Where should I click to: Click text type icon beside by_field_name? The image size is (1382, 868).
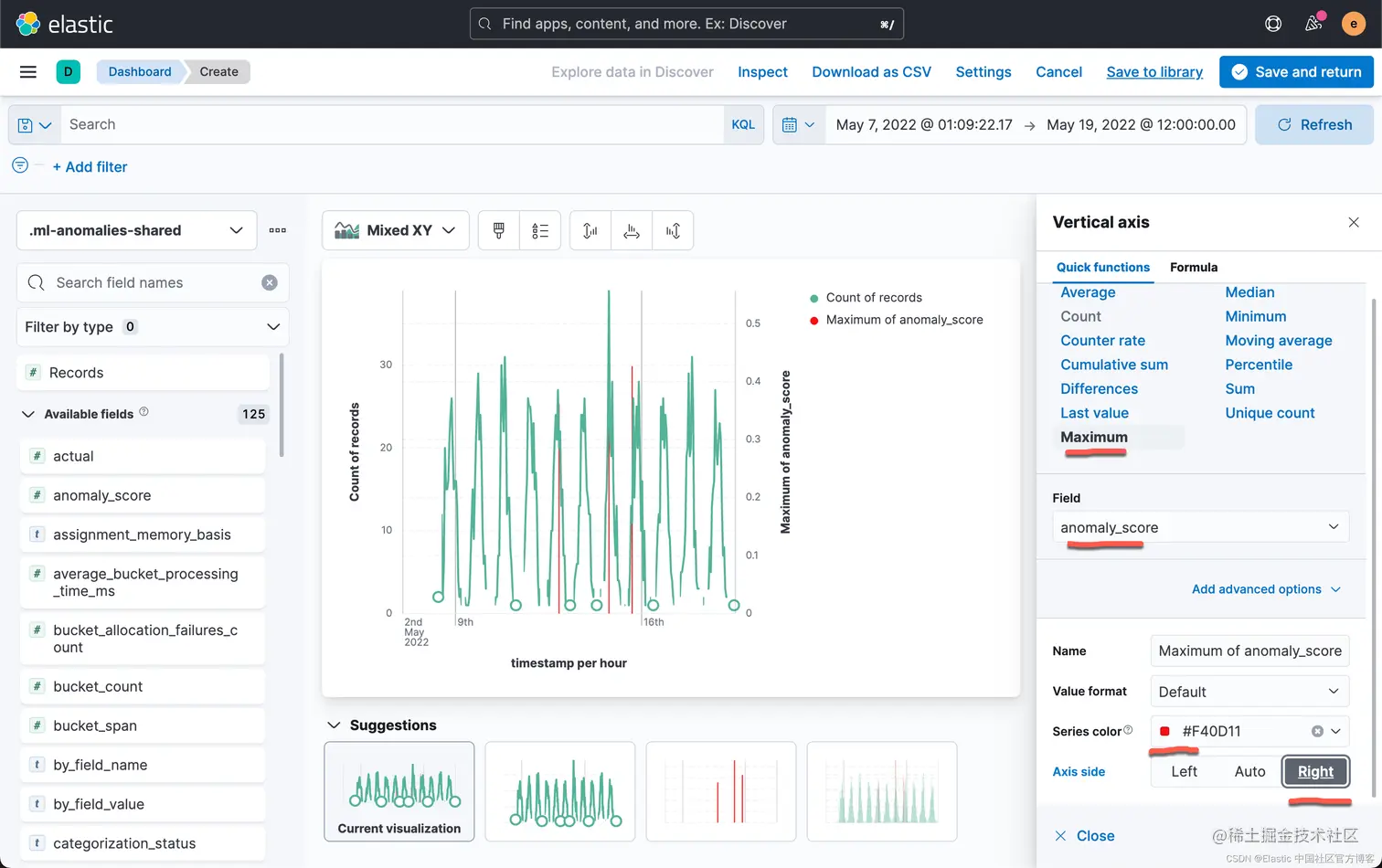tap(37, 765)
